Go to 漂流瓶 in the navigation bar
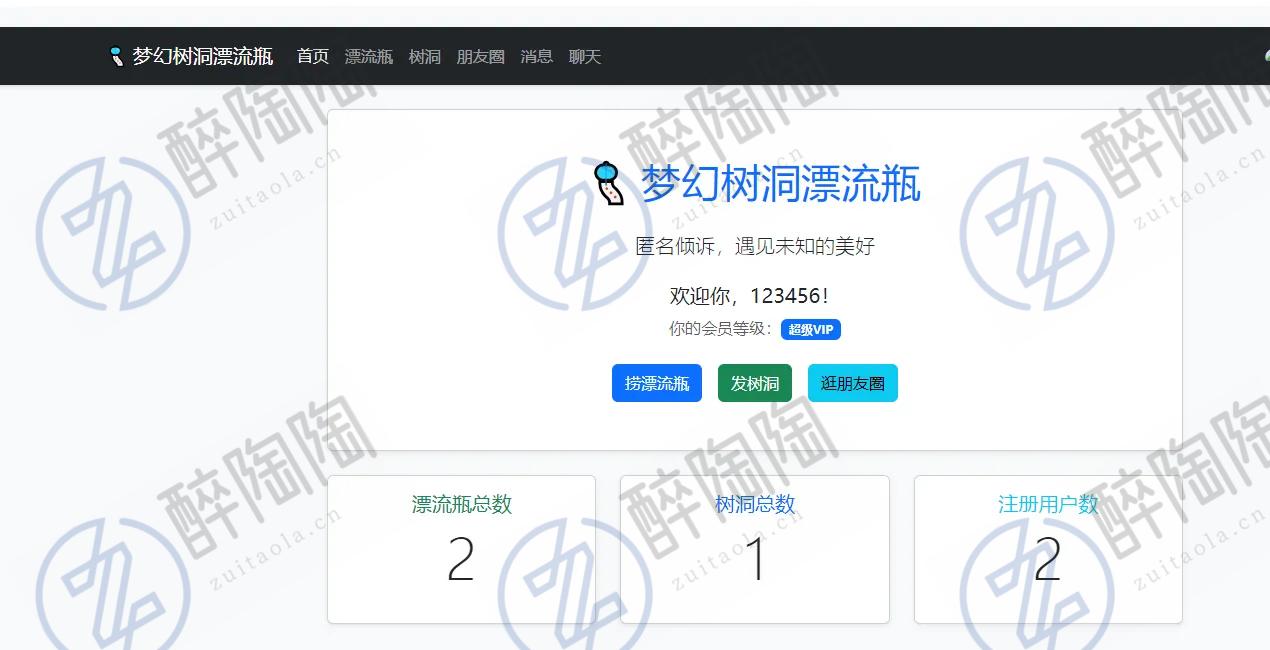The image size is (1270, 650). point(368,57)
